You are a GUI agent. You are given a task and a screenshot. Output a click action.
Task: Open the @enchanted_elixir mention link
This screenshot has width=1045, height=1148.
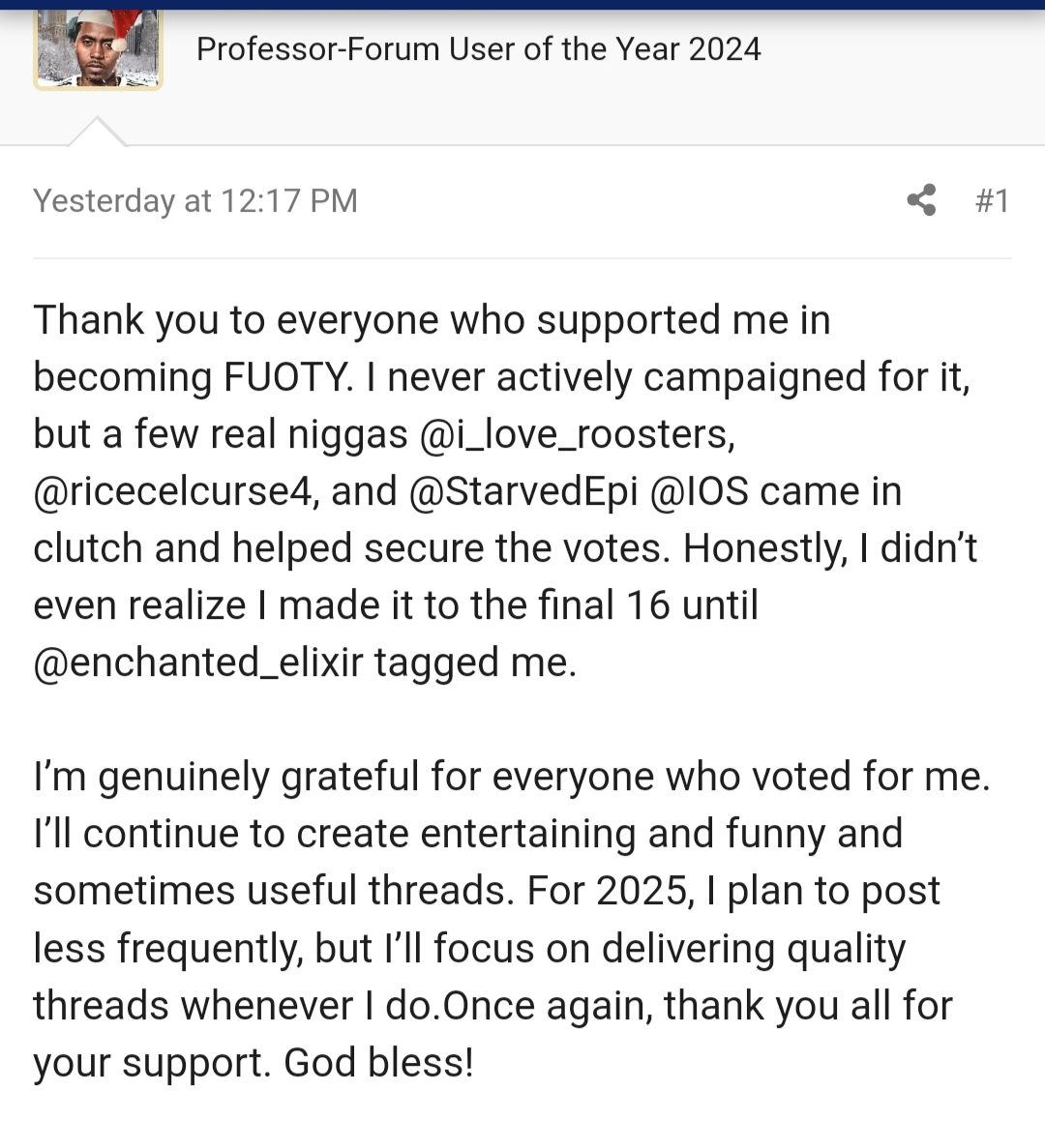click(x=198, y=662)
